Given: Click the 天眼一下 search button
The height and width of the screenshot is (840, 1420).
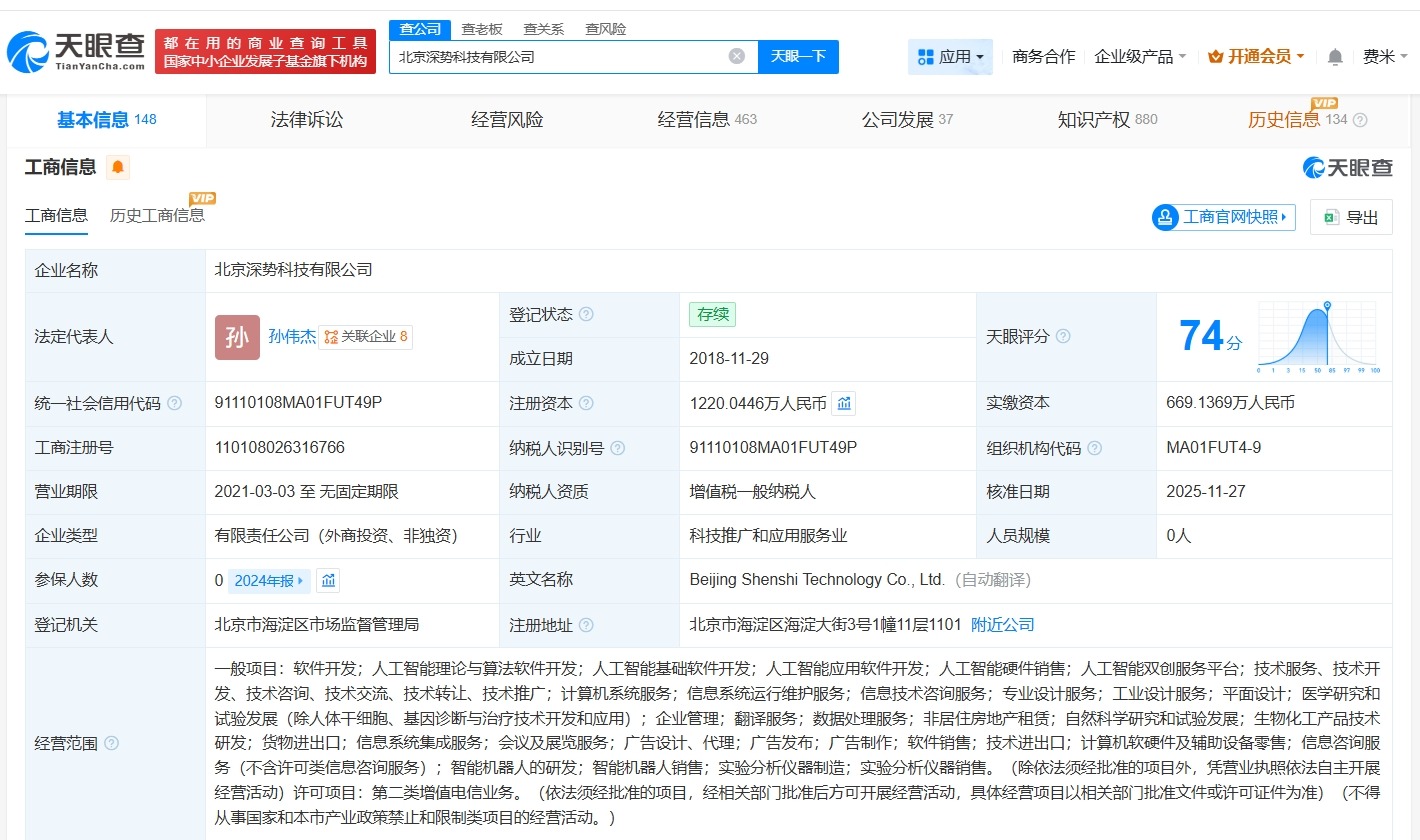Looking at the screenshot, I should coord(798,56).
